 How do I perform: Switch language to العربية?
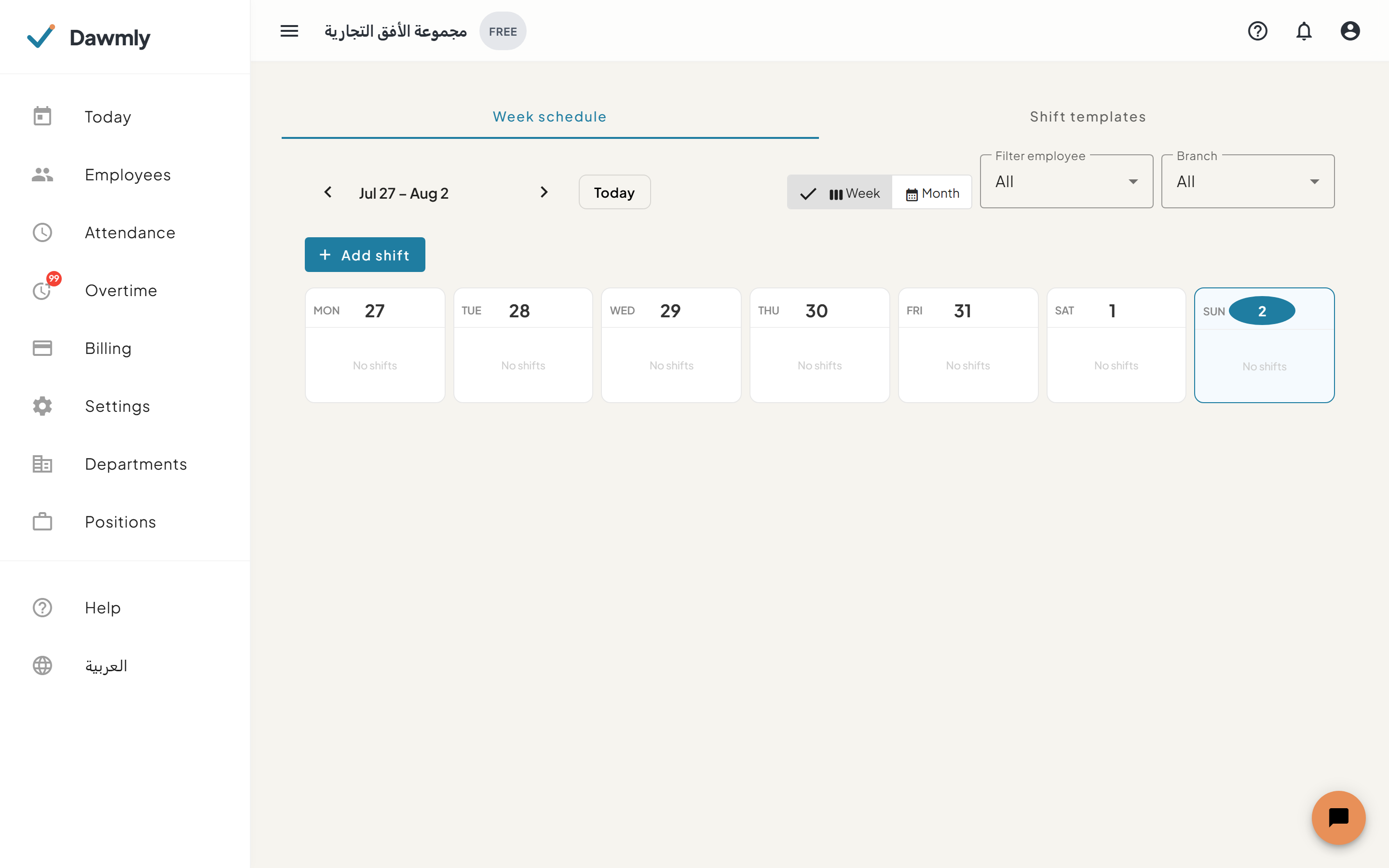pyautogui.click(x=125, y=665)
